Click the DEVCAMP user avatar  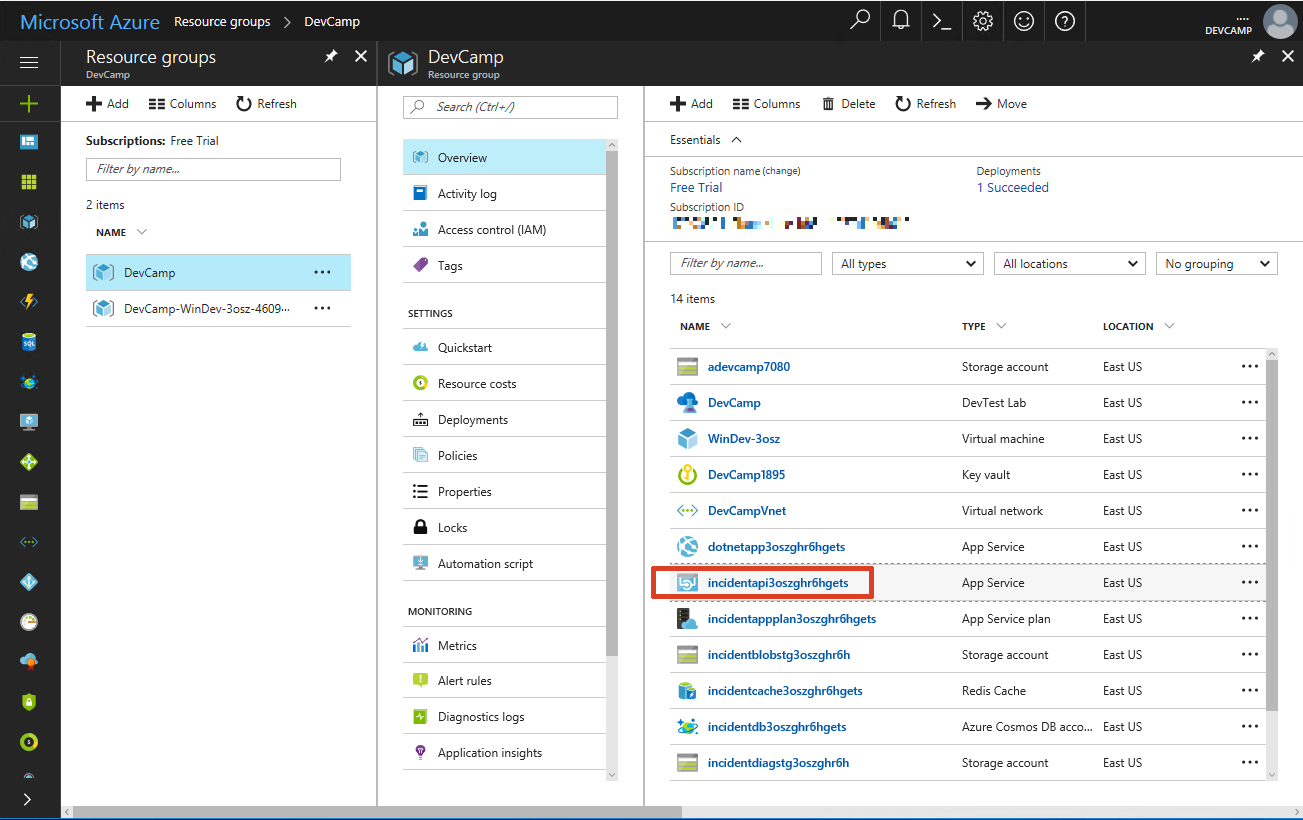pyautogui.click(x=1279, y=20)
